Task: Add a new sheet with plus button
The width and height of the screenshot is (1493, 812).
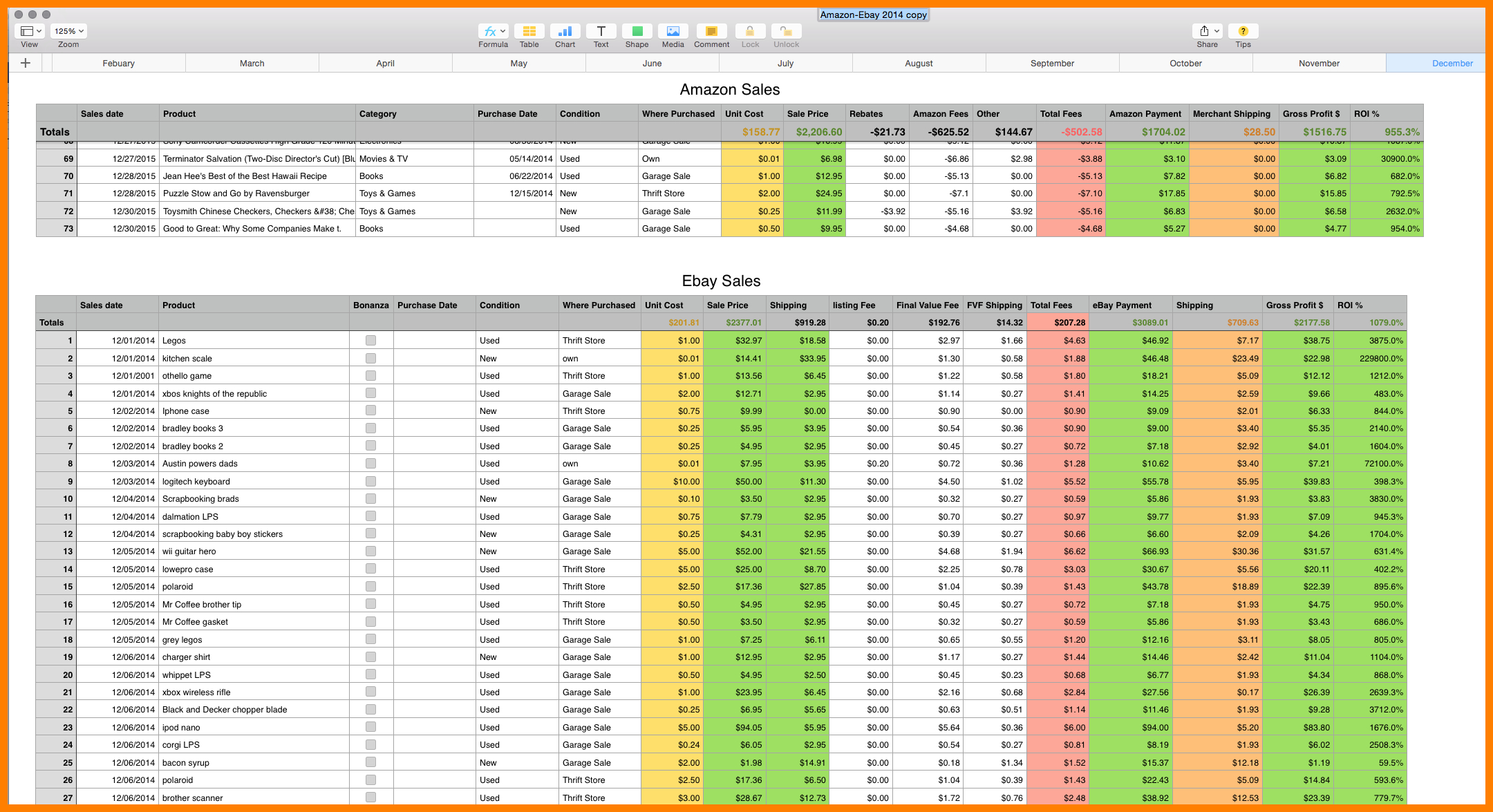Action: coord(26,63)
